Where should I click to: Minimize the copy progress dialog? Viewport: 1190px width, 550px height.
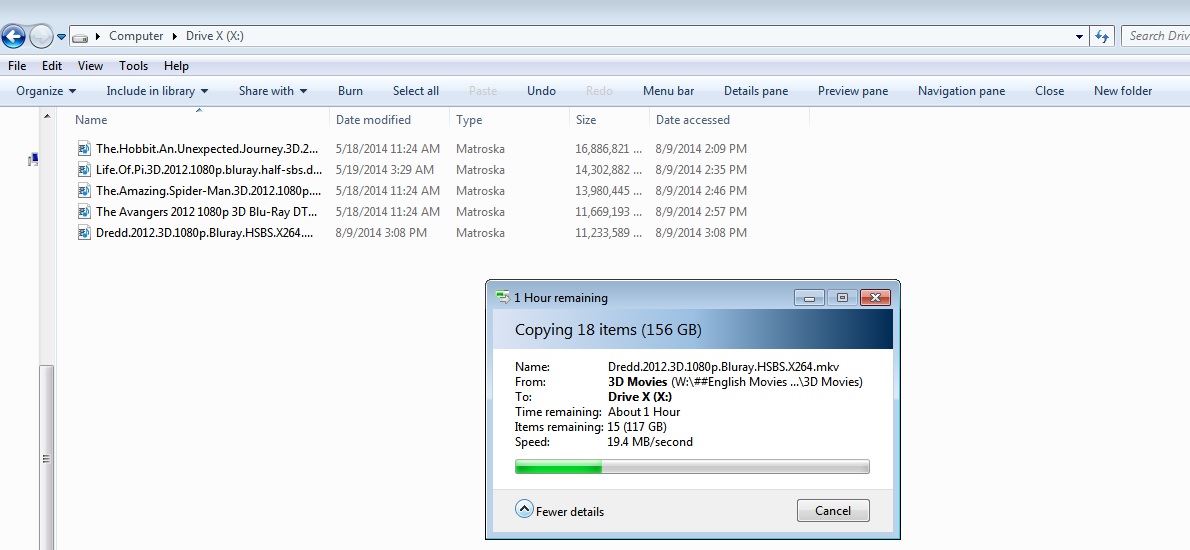(x=809, y=297)
